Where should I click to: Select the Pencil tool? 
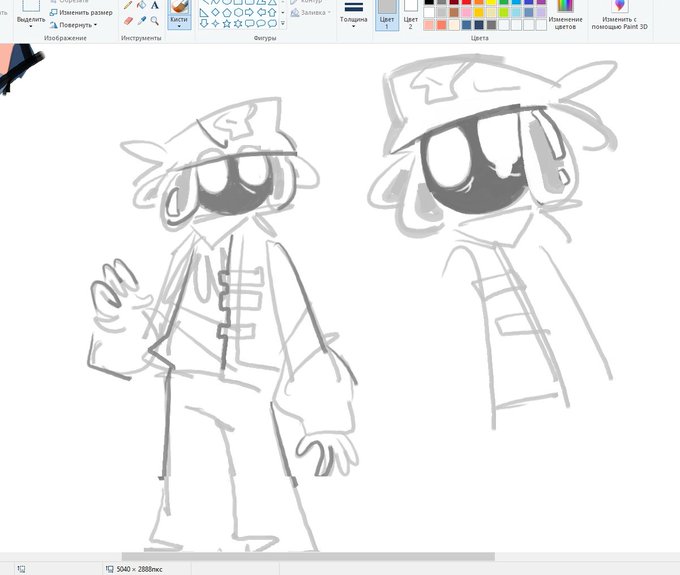pos(128,5)
